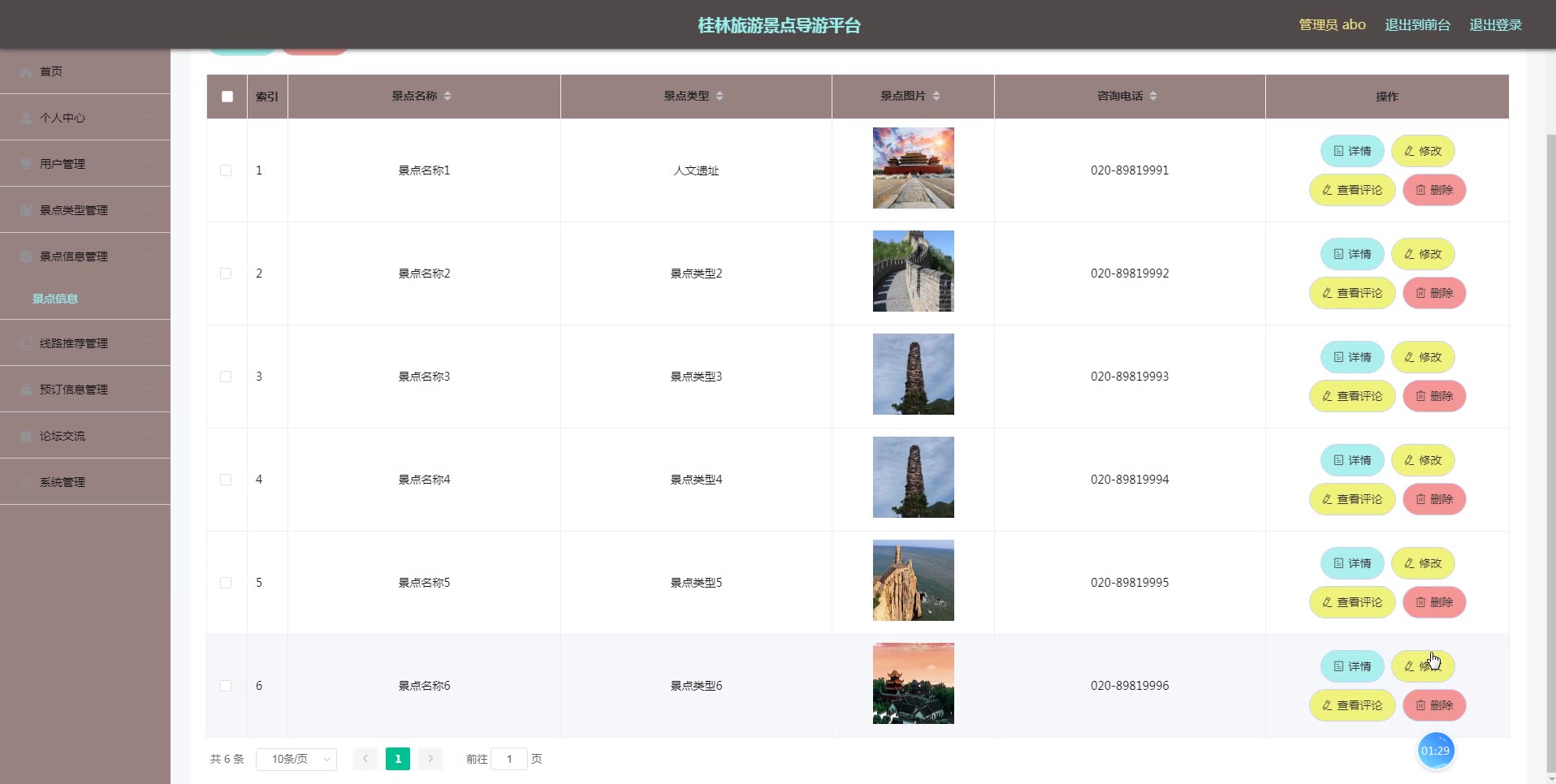Click the home icon beside 首页

point(26,72)
